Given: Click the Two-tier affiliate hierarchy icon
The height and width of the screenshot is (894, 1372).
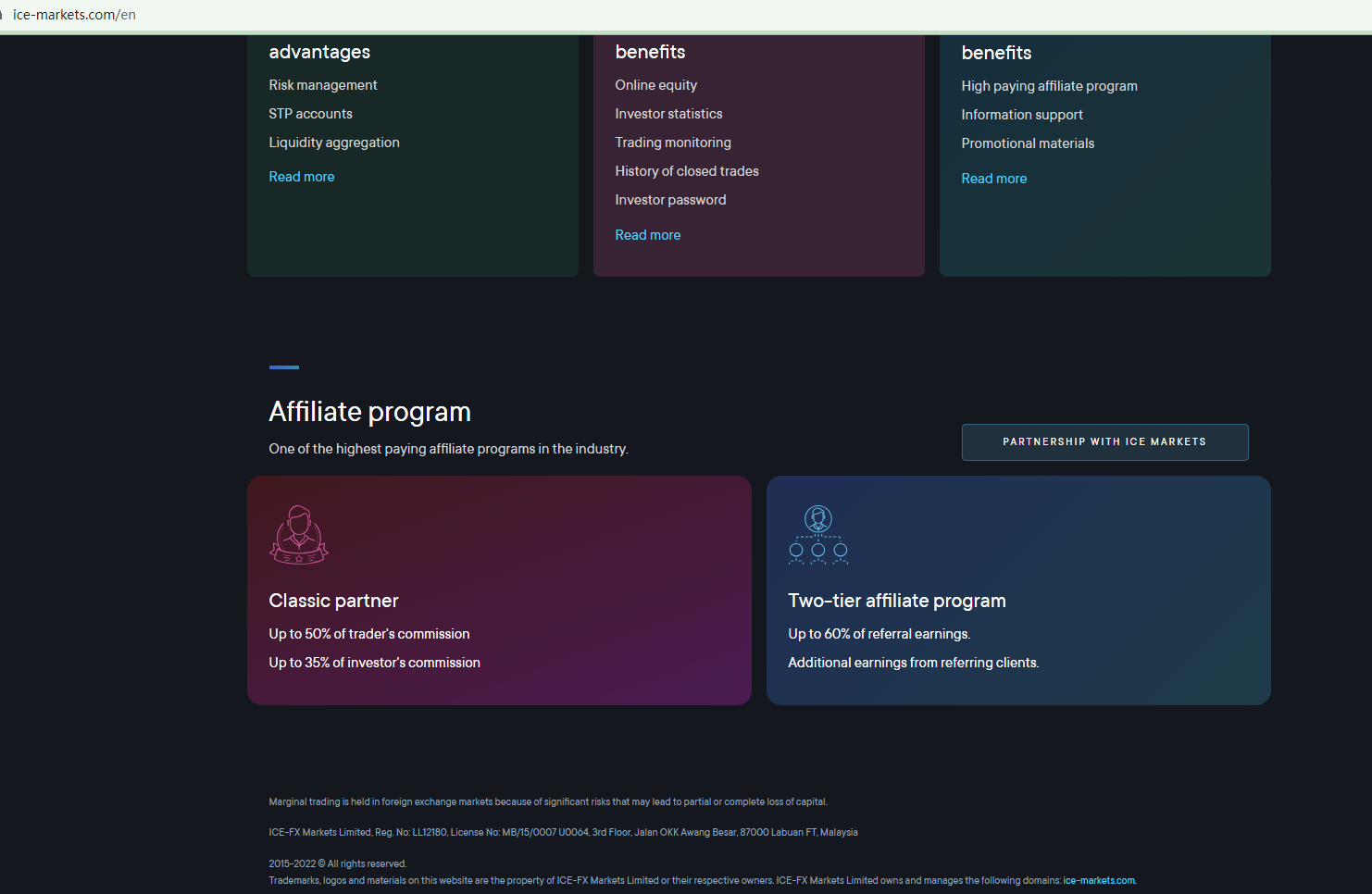Looking at the screenshot, I should tap(818, 534).
